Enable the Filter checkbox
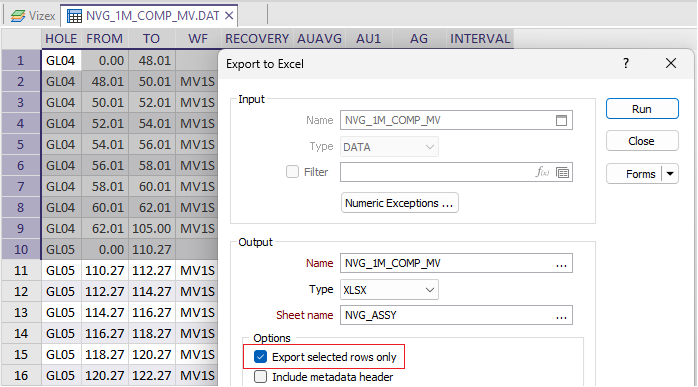Screen dimensions: 698x387 (x=292, y=172)
